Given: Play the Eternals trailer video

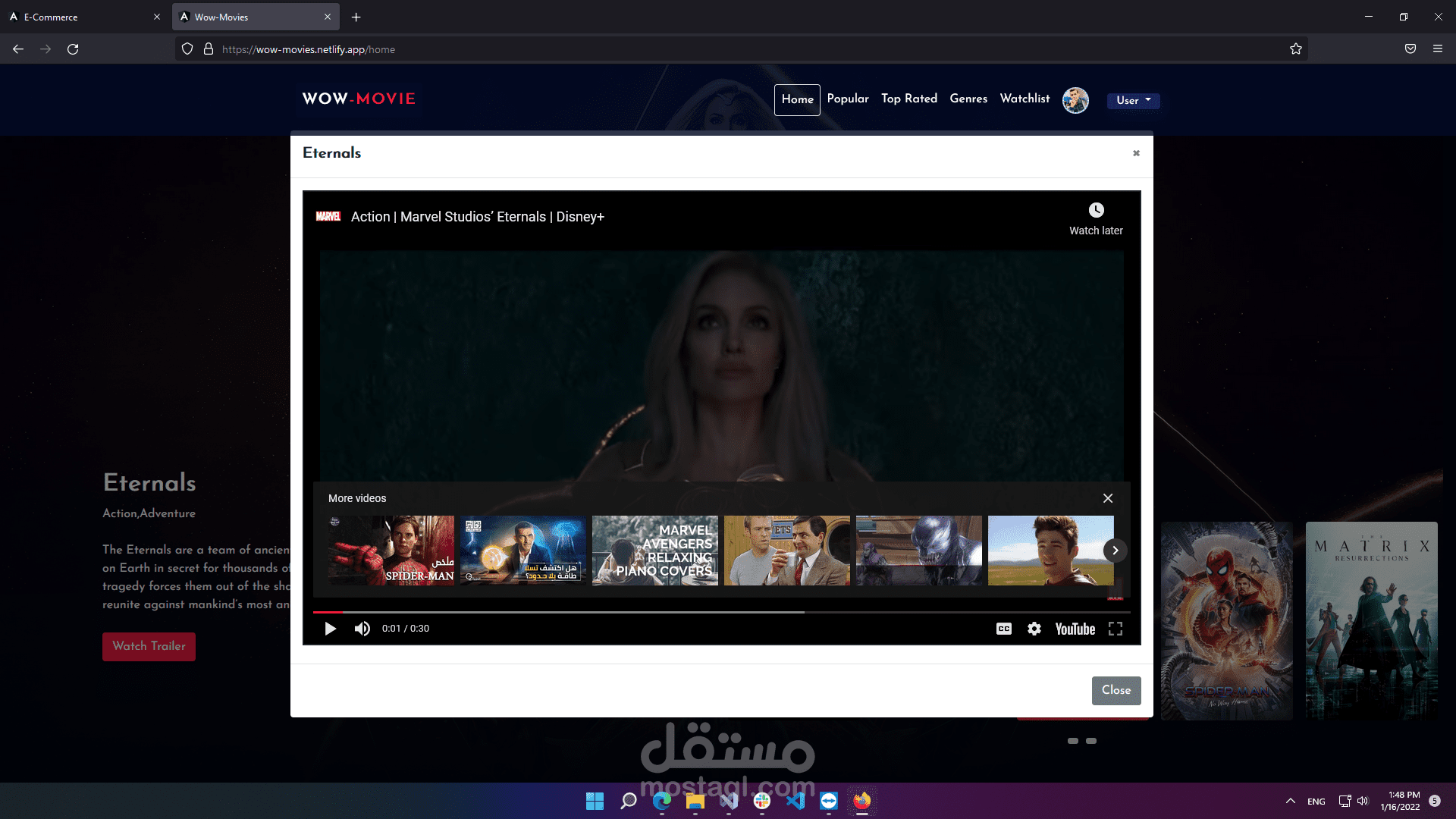Looking at the screenshot, I should coord(330,629).
